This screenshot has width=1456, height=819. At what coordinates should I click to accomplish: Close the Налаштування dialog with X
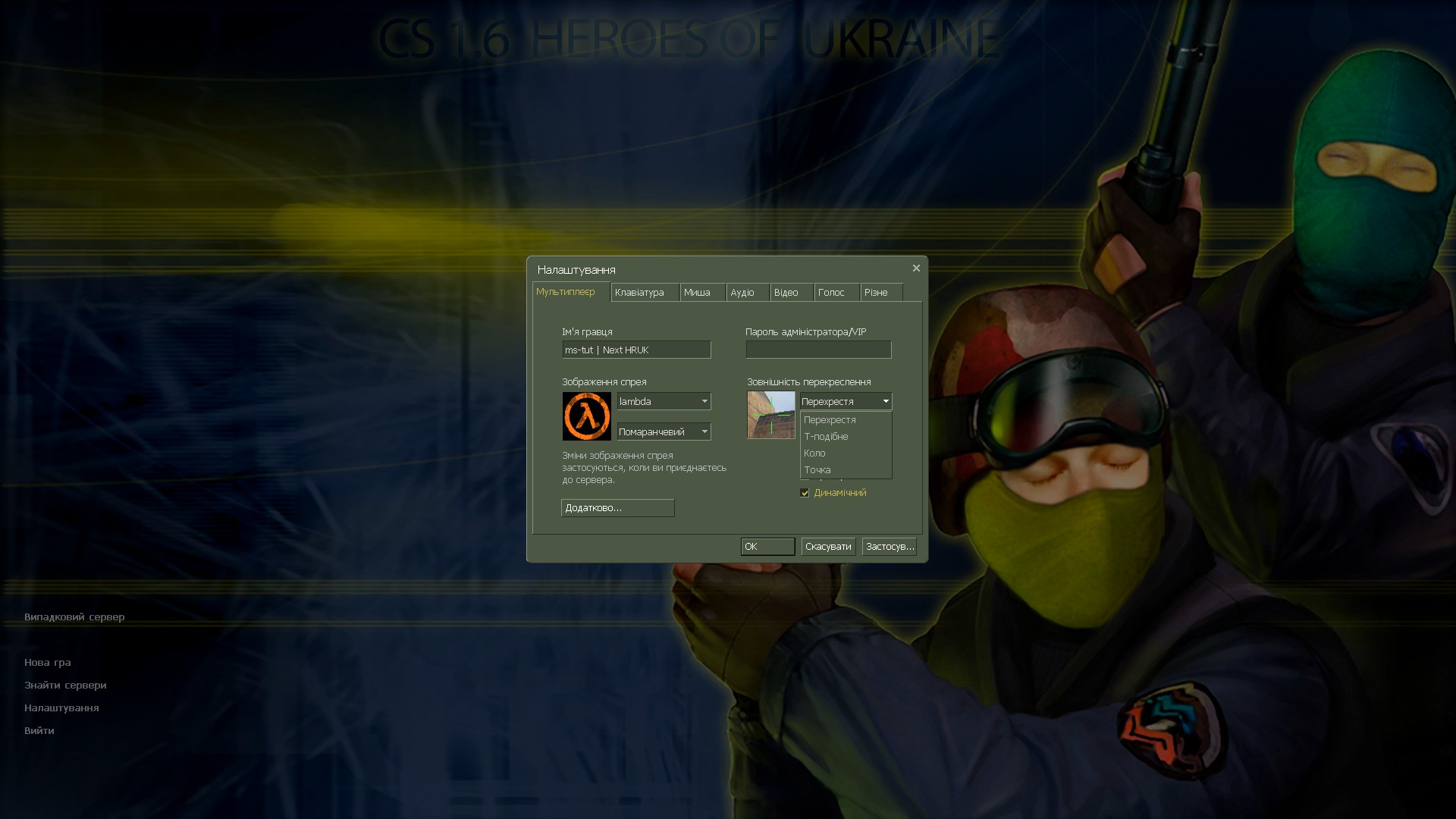(916, 268)
